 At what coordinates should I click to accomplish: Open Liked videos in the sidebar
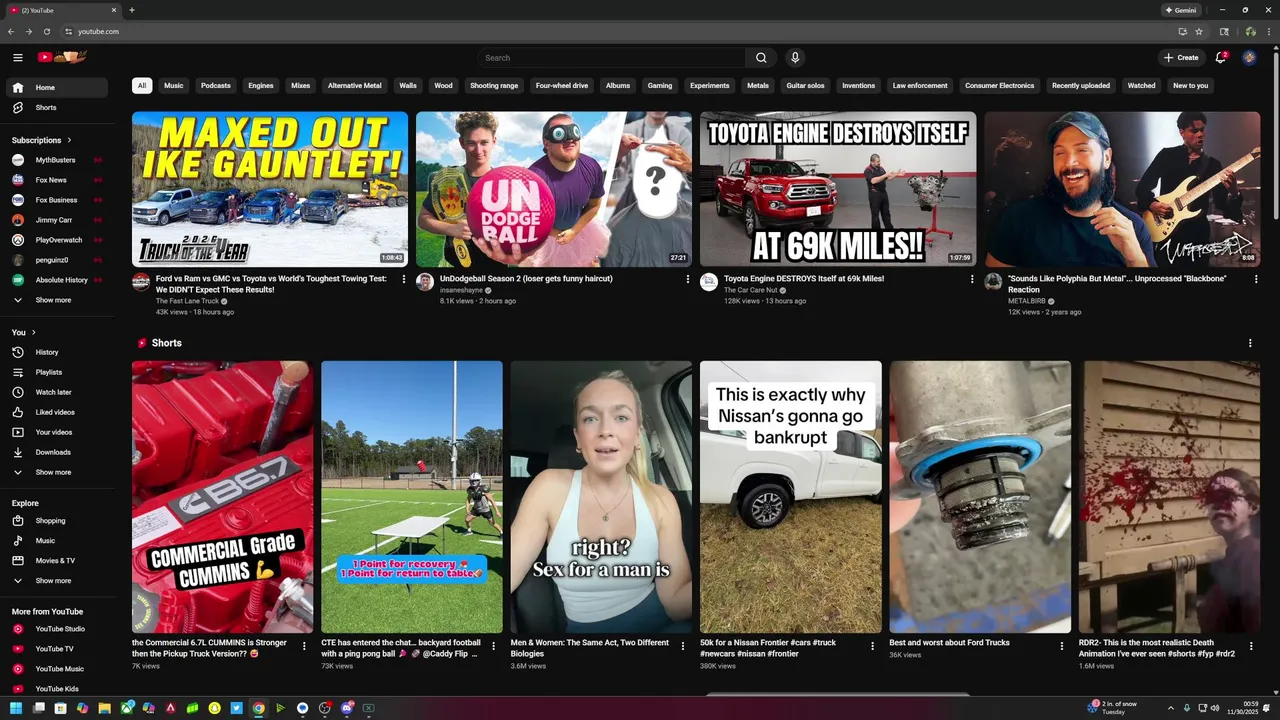click(55, 412)
